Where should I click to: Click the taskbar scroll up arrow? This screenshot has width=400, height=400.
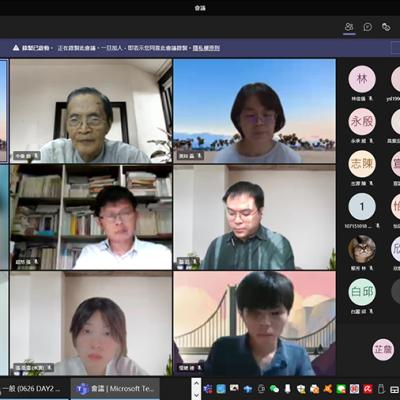(197, 383)
